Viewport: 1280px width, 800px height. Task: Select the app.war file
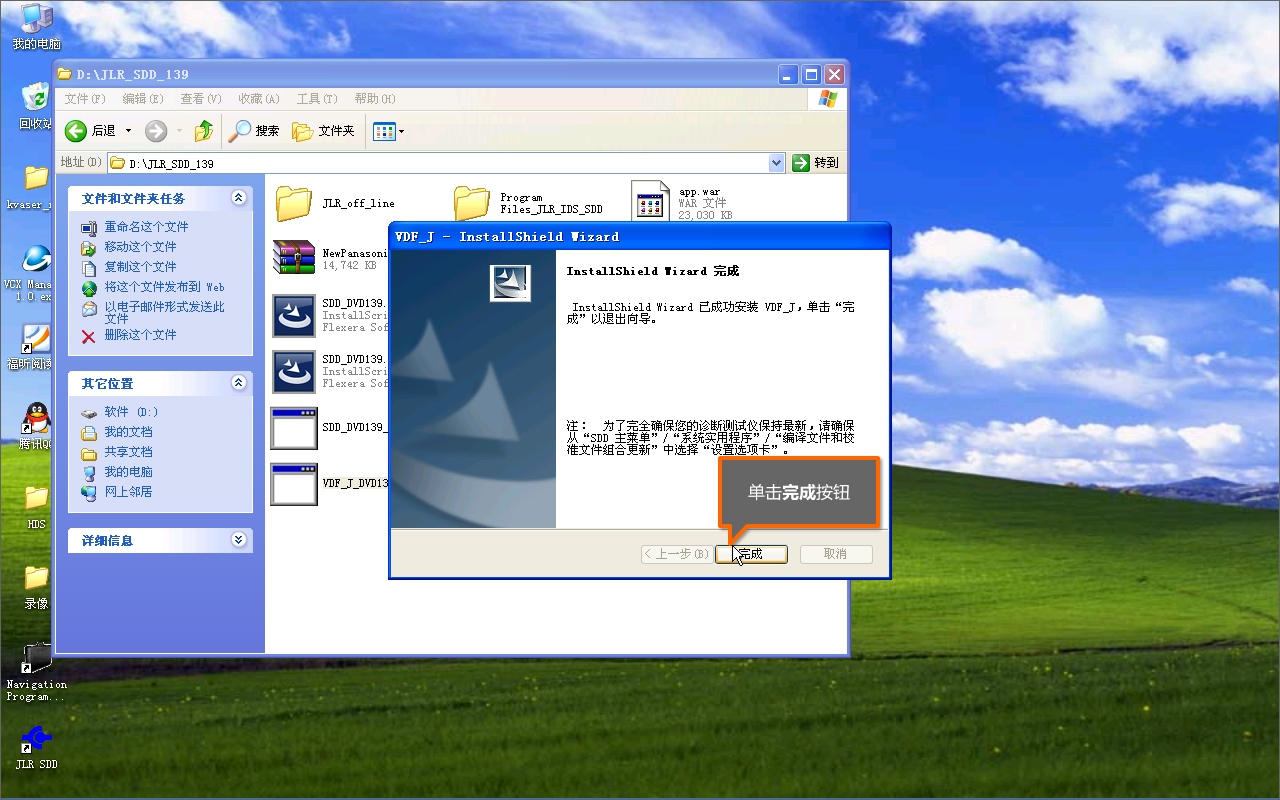tap(682, 203)
